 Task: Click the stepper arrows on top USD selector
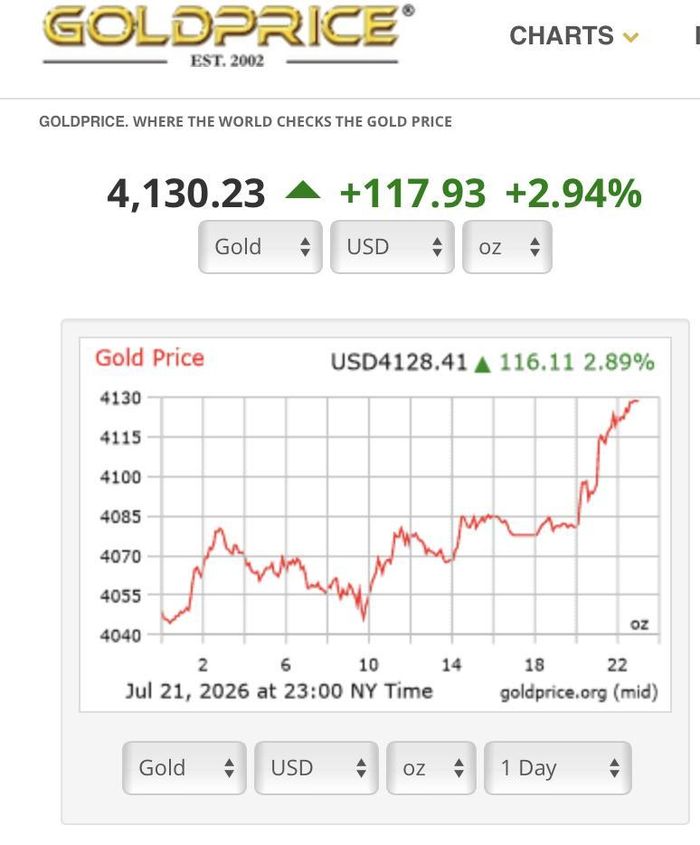coord(437,247)
